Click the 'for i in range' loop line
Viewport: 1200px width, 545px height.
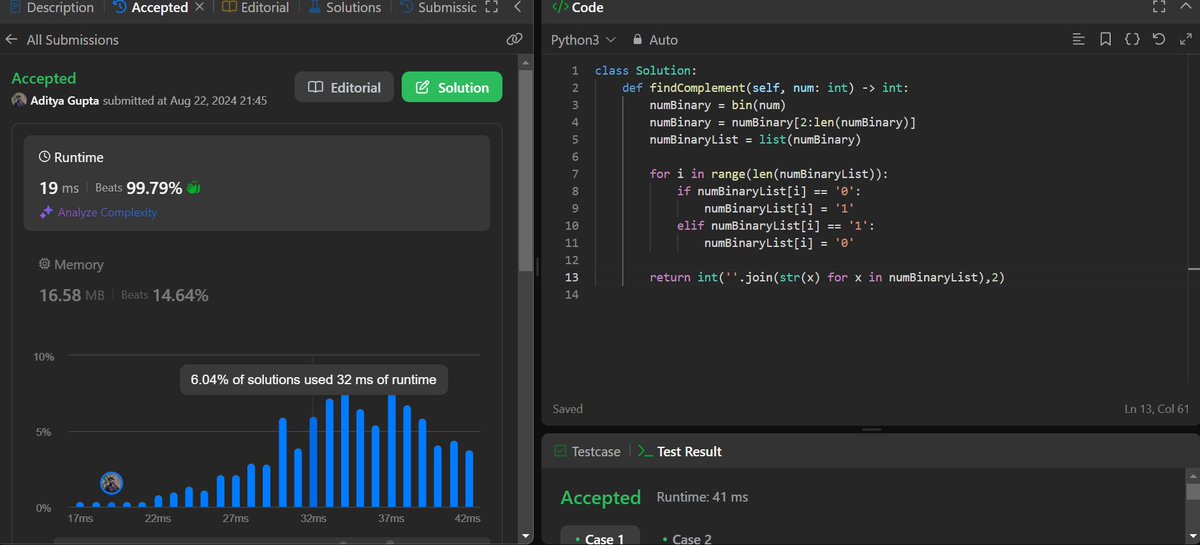coord(768,174)
